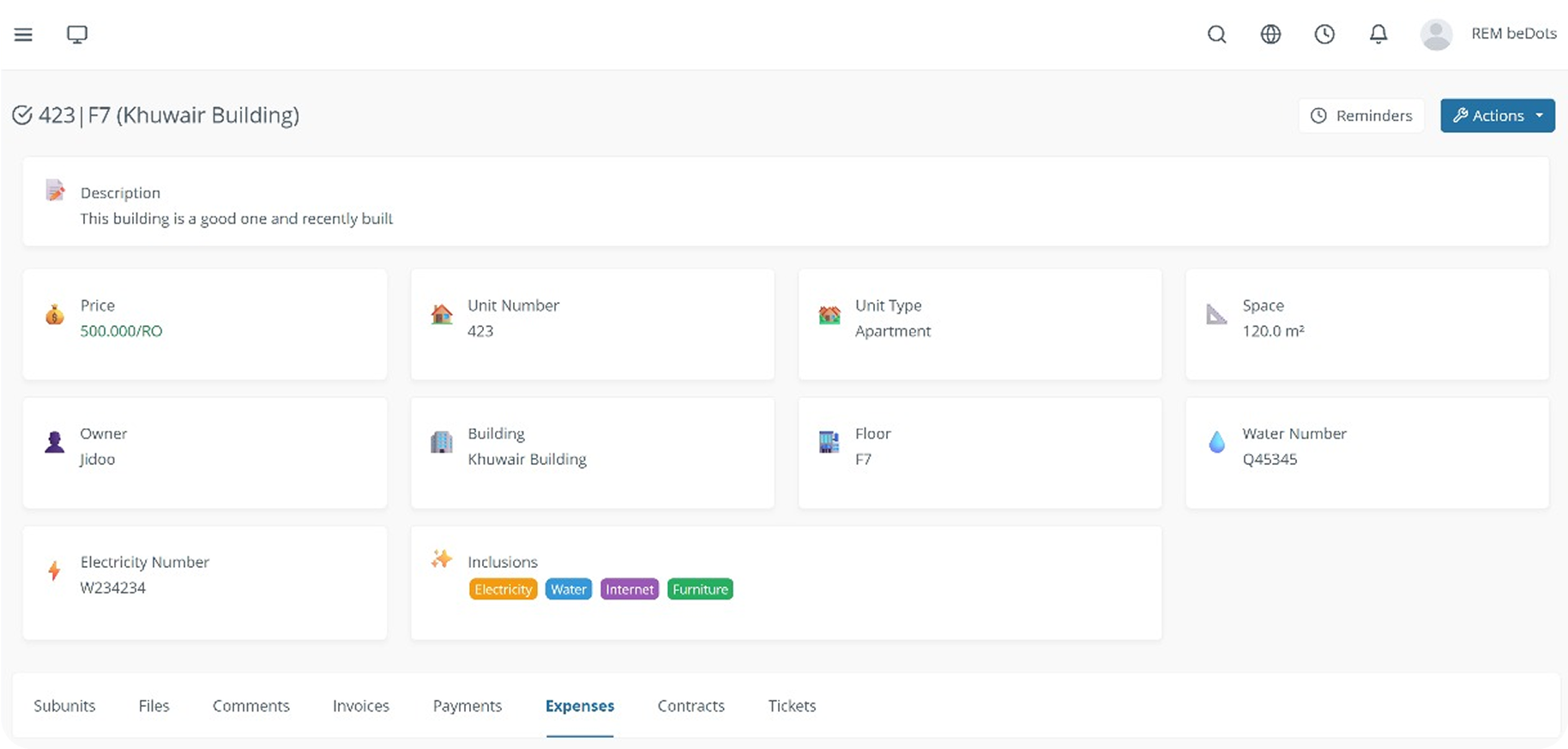Open the hamburger navigation menu

click(x=23, y=34)
